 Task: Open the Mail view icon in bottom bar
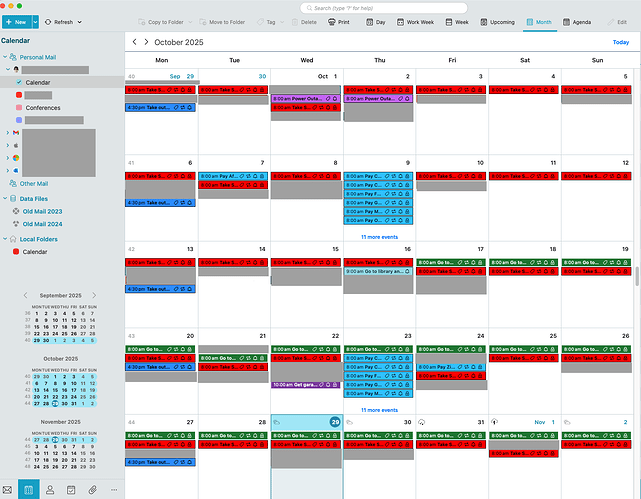click(8, 490)
